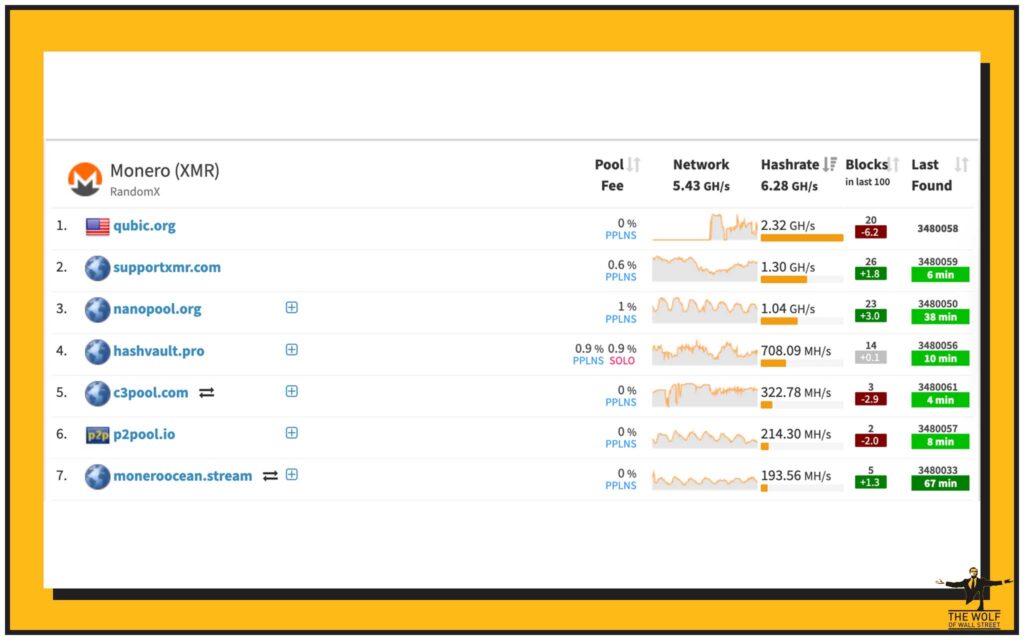This screenshot has width=1024, height=640.
Task: Click the Monero coin logo
Action: tap(85, 180)
